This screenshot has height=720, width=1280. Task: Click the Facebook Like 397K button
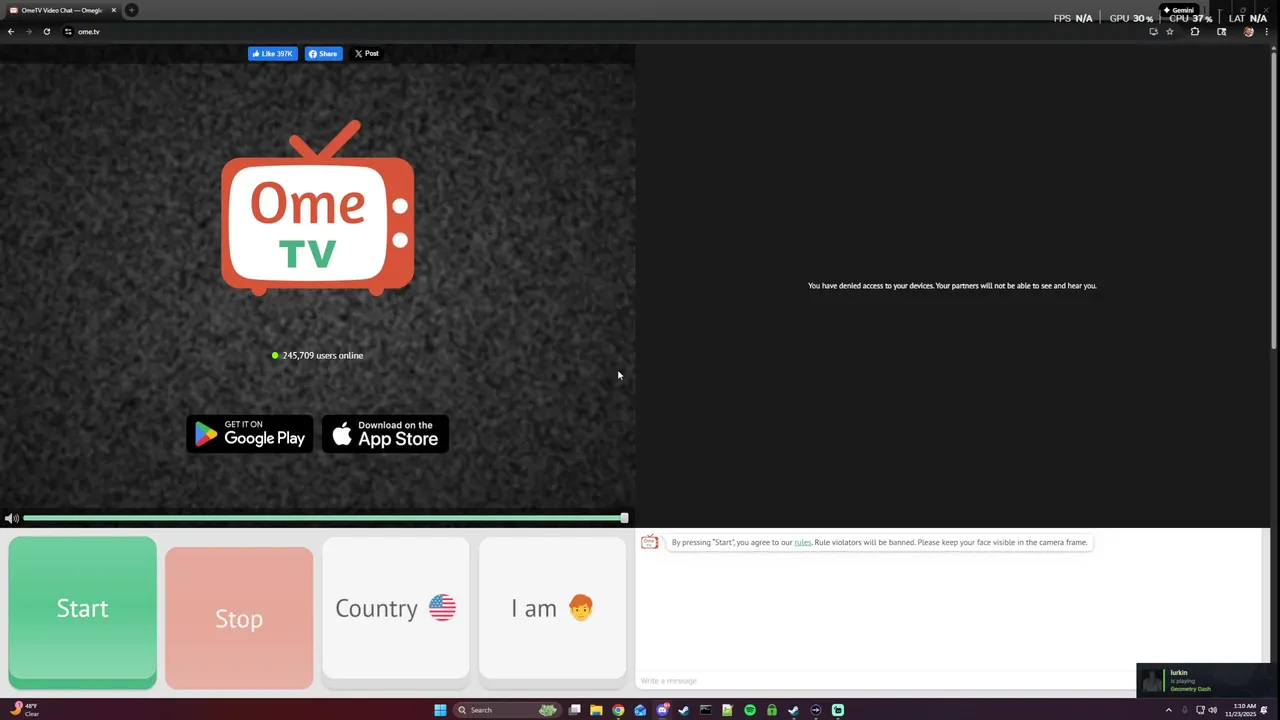273,54
